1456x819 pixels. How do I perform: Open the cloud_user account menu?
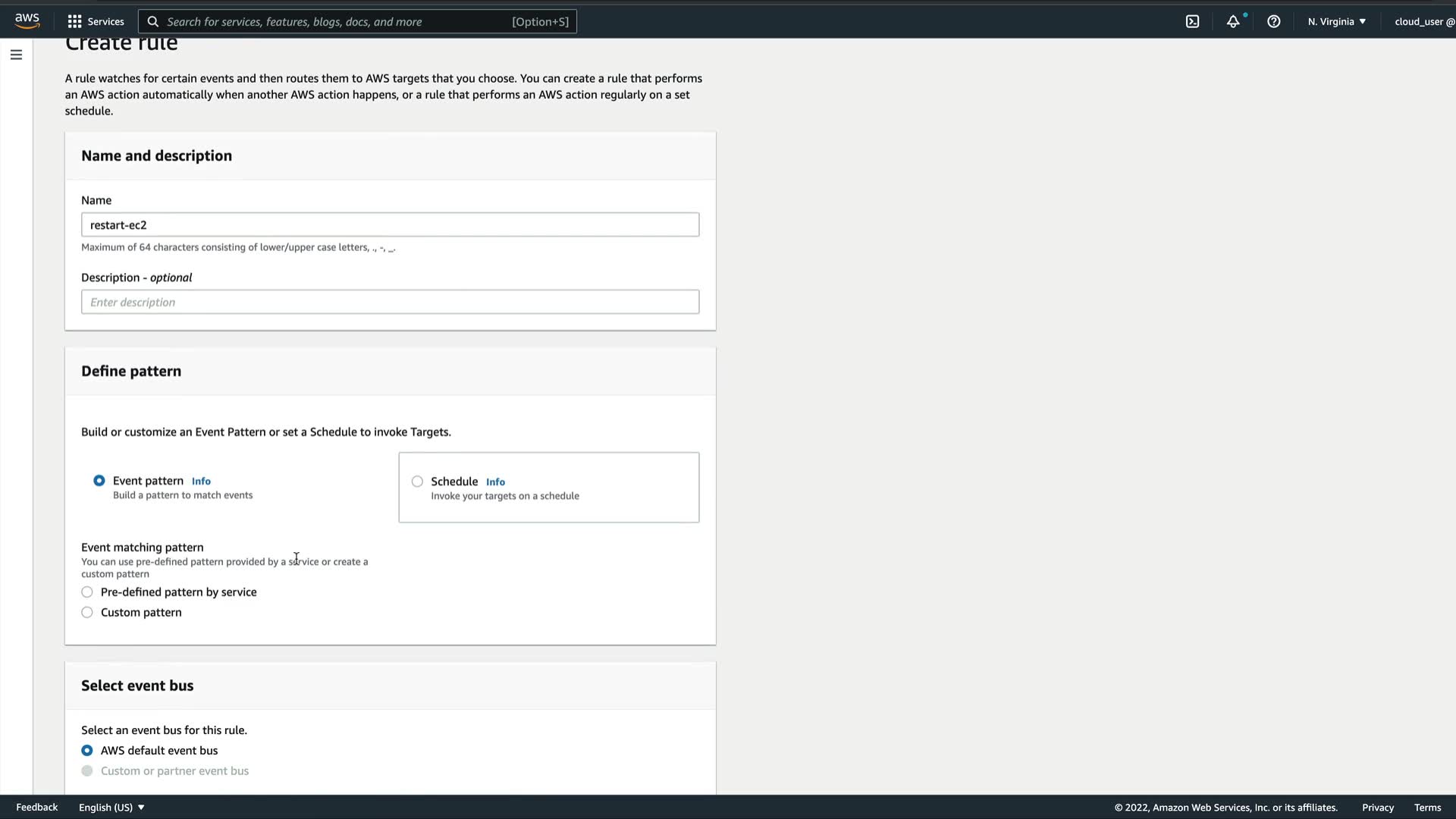click(1423, 21)
